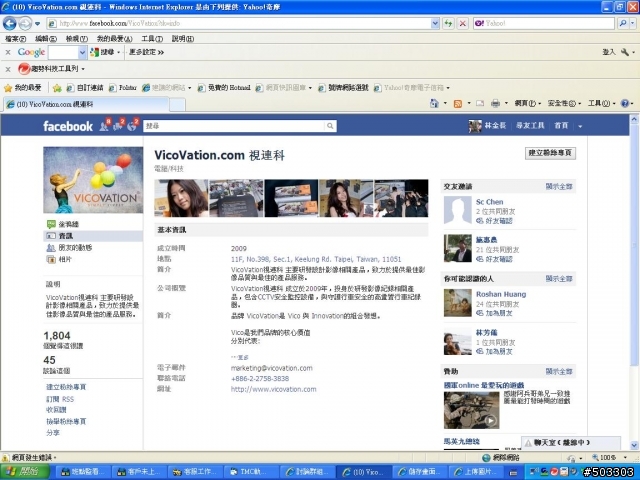
Task: Open first photo strip thumbnail of woman
Action: [x=181, y=198]
